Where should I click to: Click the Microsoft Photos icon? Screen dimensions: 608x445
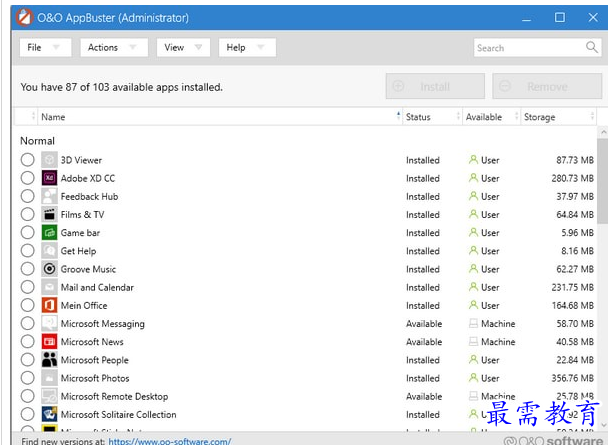point(49,378)
